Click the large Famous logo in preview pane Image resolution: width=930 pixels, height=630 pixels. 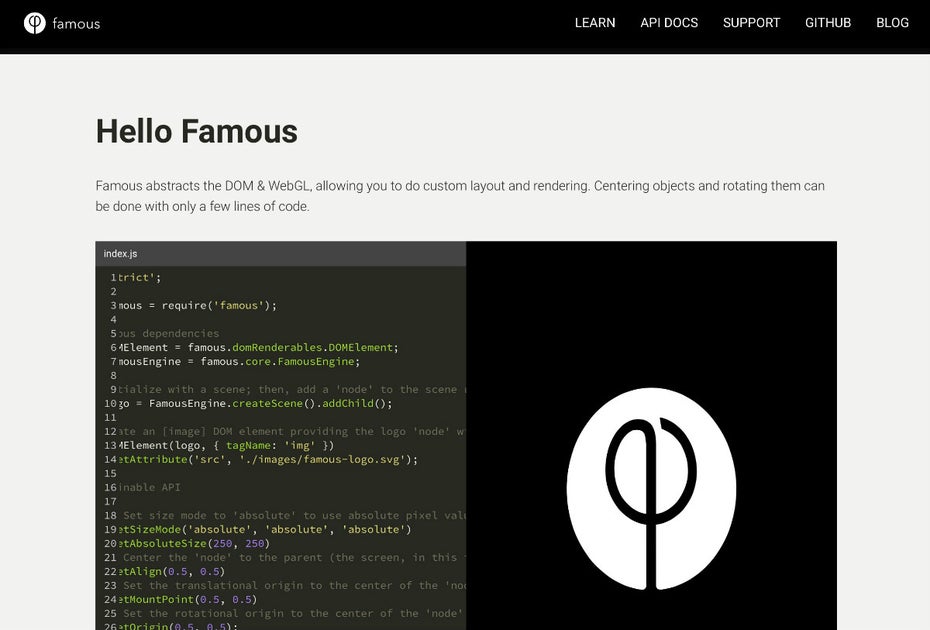[x=651, y=489]
